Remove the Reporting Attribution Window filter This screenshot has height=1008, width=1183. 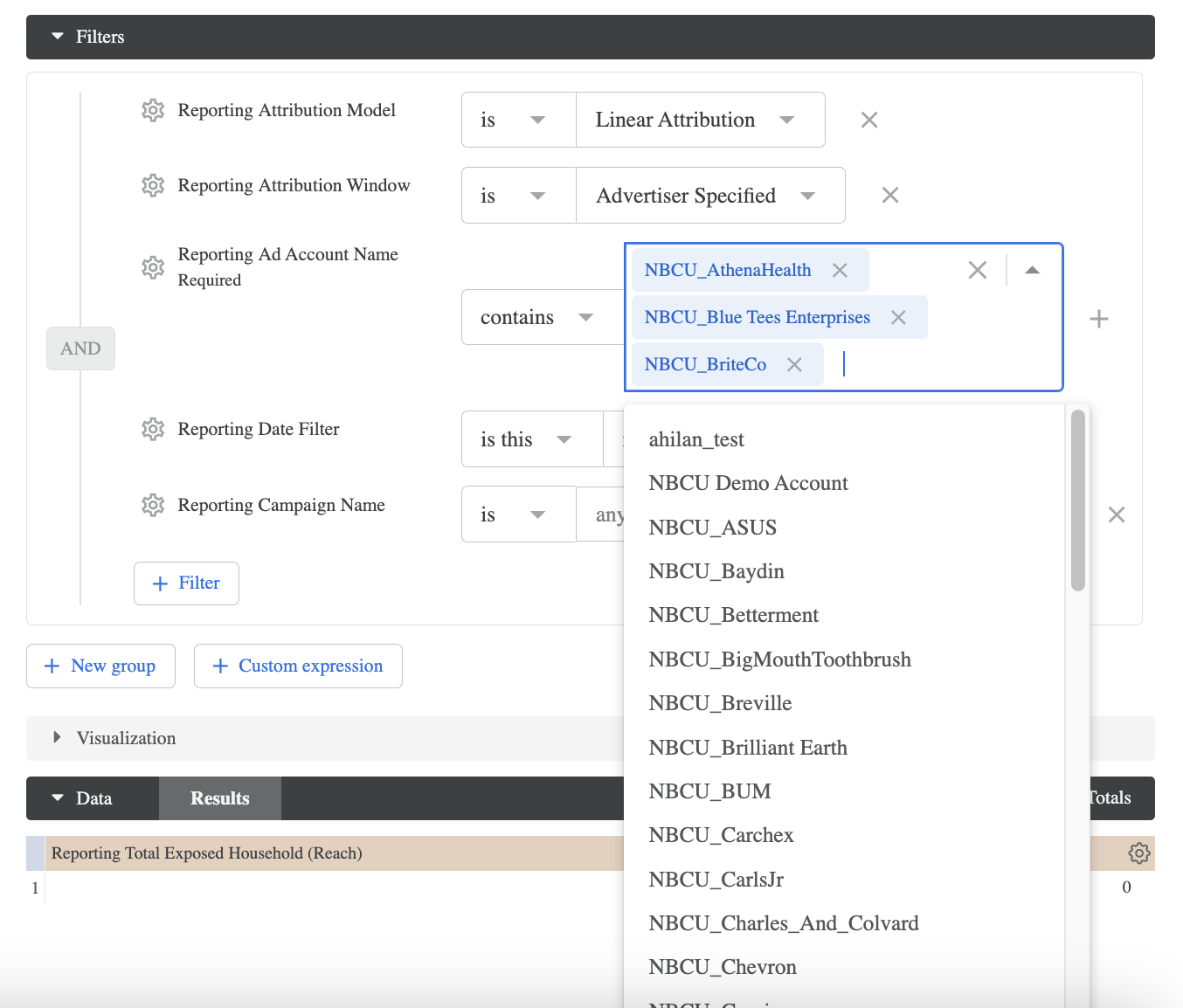pyautogui.click(x=890, y=195)
